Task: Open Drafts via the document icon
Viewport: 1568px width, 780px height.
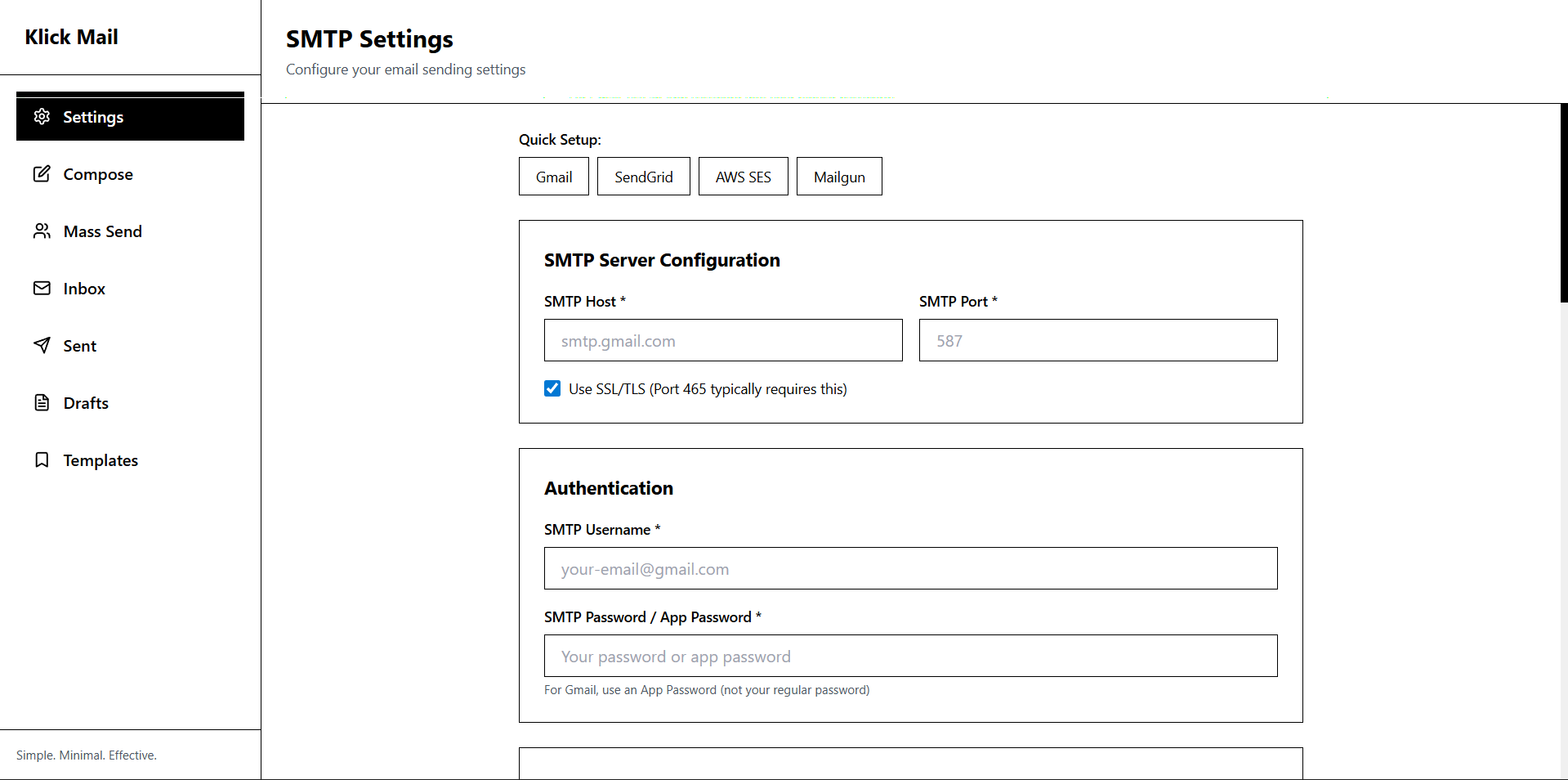Action: pyautogui.click(x=42, y=402)
